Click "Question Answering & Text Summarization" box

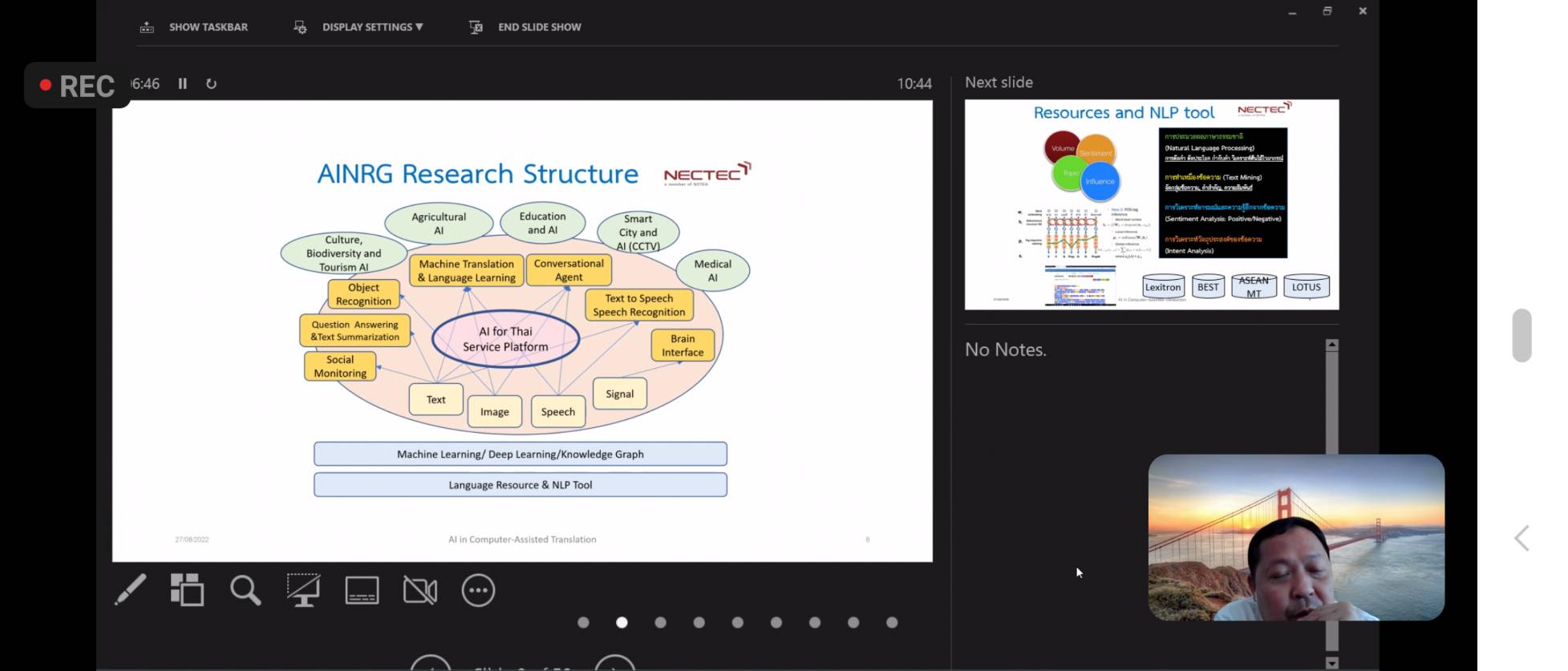(x=355, y=331)
